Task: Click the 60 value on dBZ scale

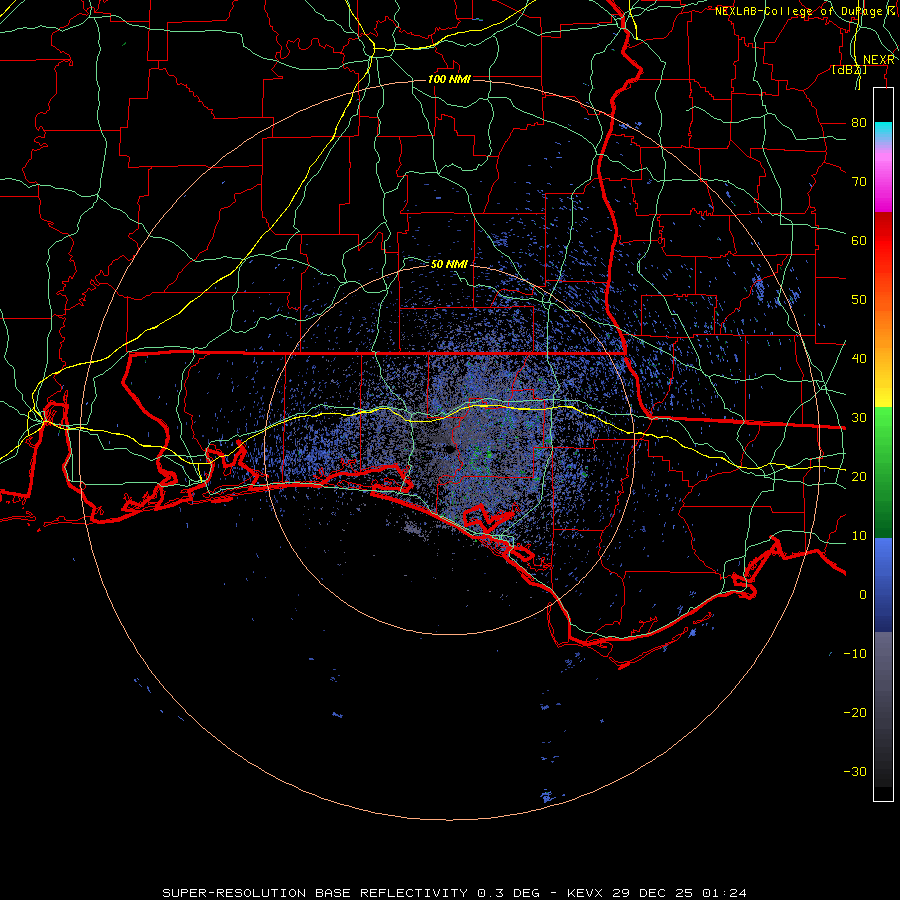Action: pyautogui.click(x=859, y=240)
